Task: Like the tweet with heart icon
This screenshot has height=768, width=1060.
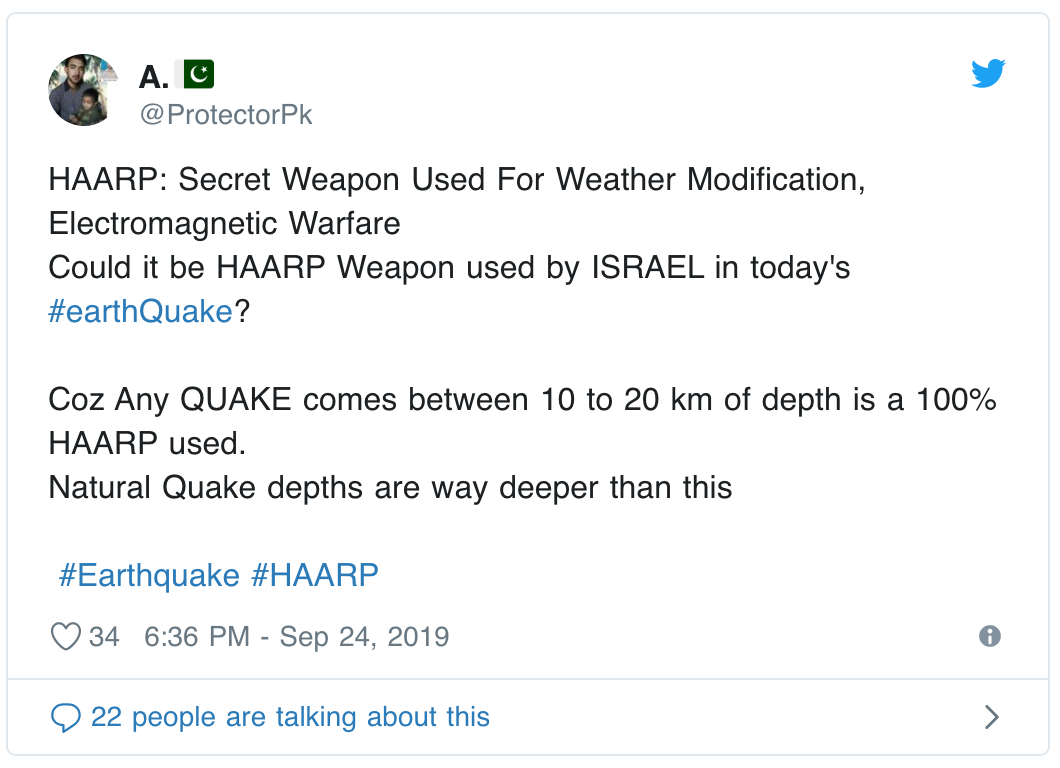Action: tap(66, 636)
